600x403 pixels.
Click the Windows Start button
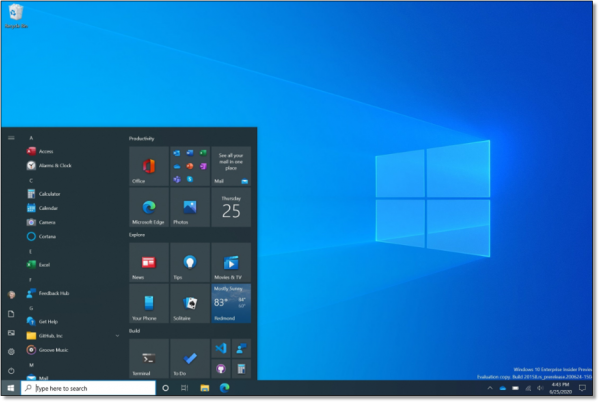[x=10, y=388]
